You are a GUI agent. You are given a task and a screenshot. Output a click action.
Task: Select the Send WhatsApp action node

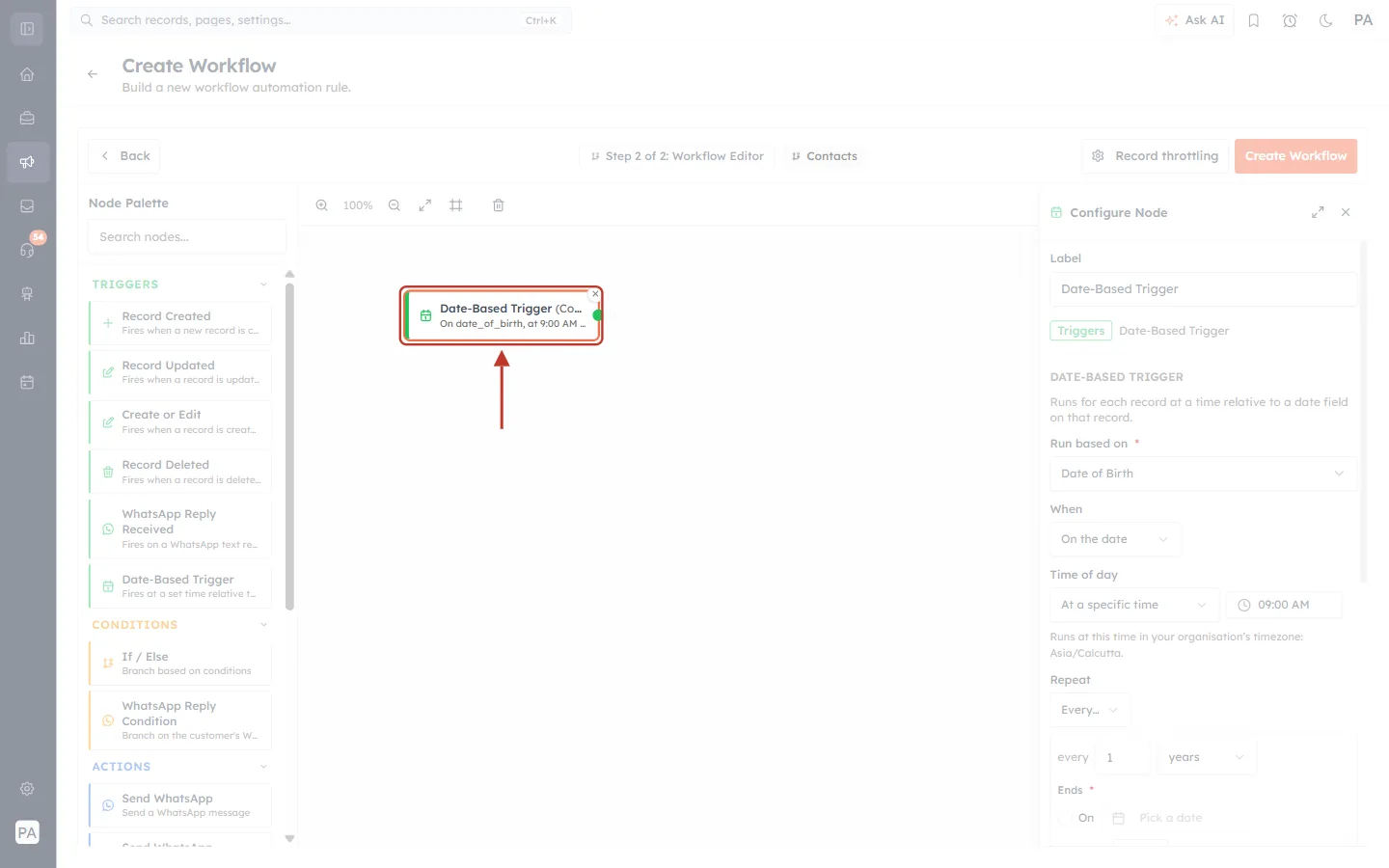tap(180, 805)
